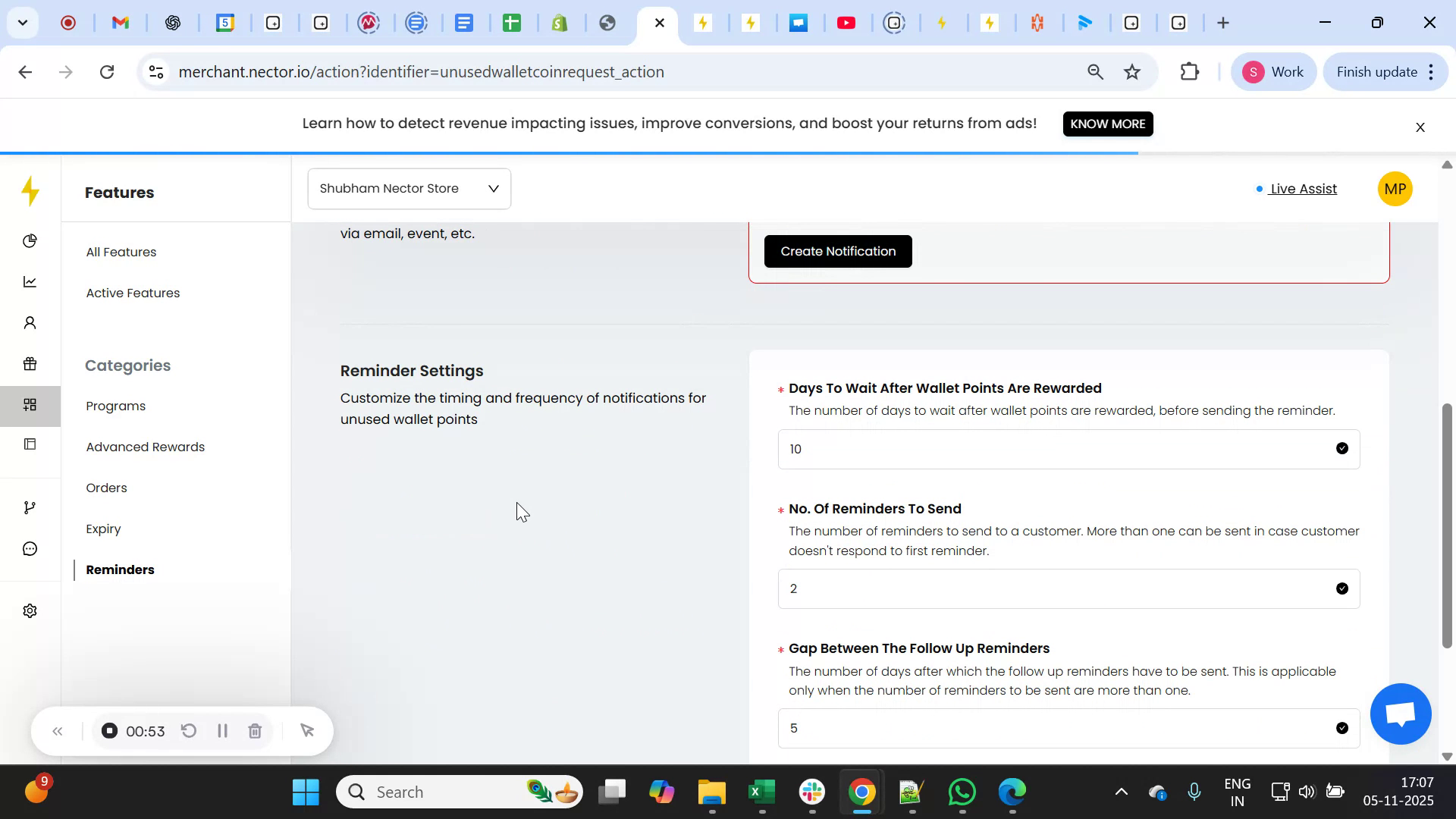The image size is (1456, 819).
Task: Click the Create Notification button
Action: tap(837, 251)
